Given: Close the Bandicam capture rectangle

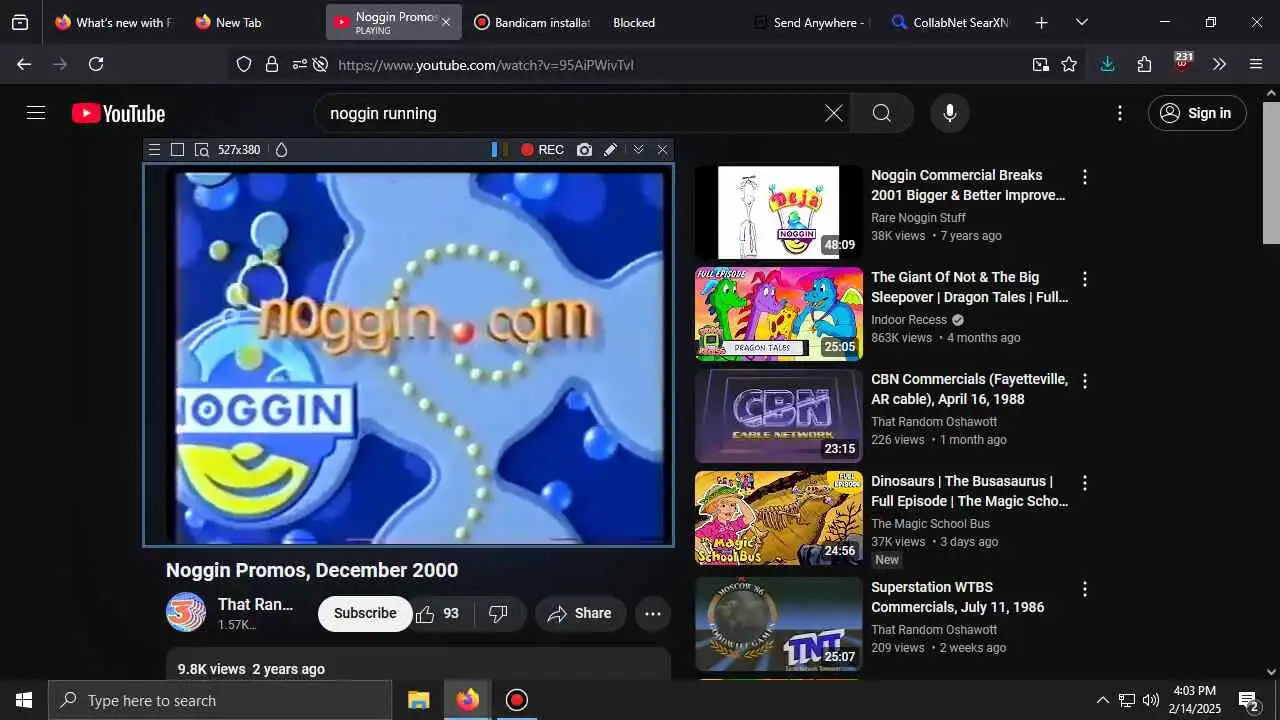Looking at the screenshot, I should [x=662, y=150].
